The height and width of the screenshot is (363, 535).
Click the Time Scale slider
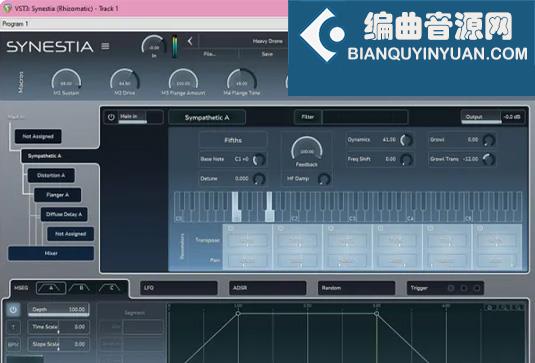coord(59,327)
